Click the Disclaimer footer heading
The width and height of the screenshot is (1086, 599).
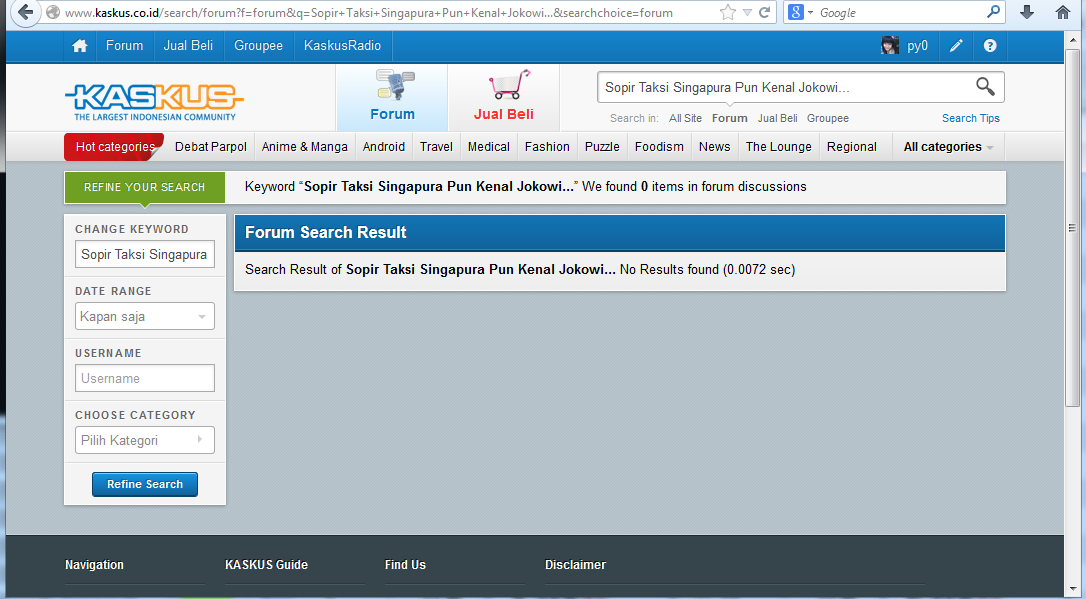(576, 565)
